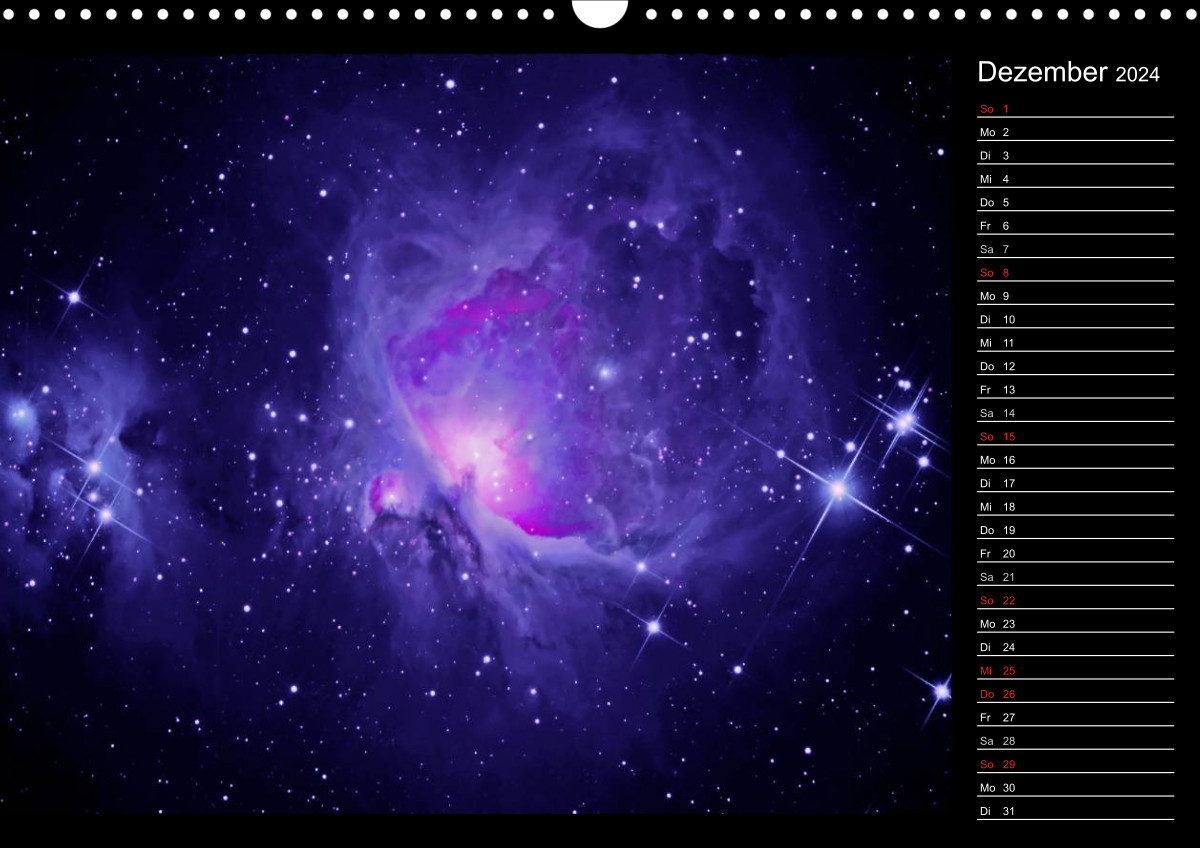Image resolution: width=1200 pixels, height=848 pixels.
Task: Select the Sa 14 date row
Action: (1075, 412)
